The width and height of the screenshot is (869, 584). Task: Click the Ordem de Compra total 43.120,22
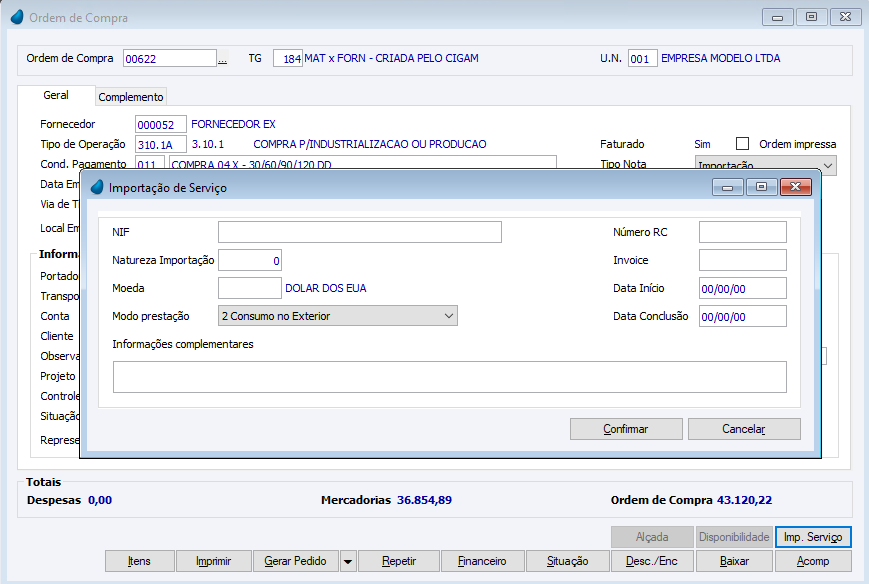tap(744, 500)
